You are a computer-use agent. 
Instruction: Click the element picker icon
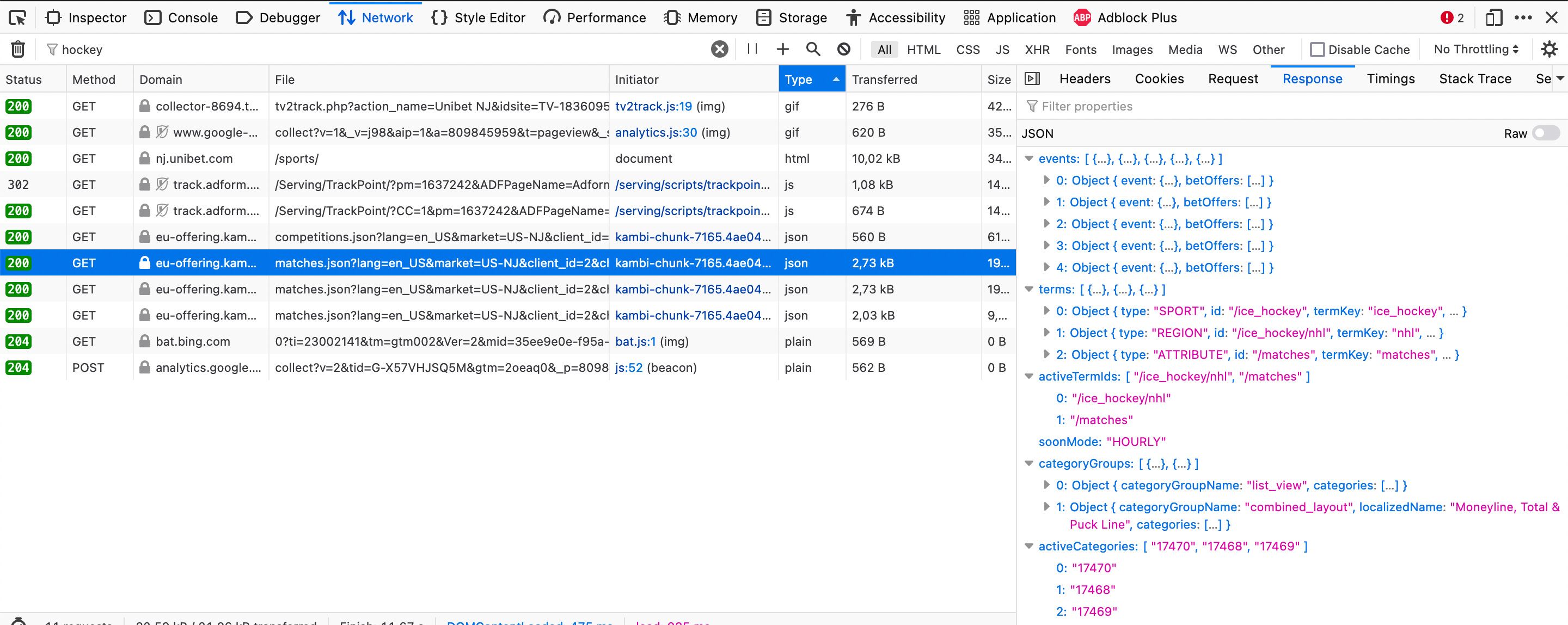[x=17, y=17]
